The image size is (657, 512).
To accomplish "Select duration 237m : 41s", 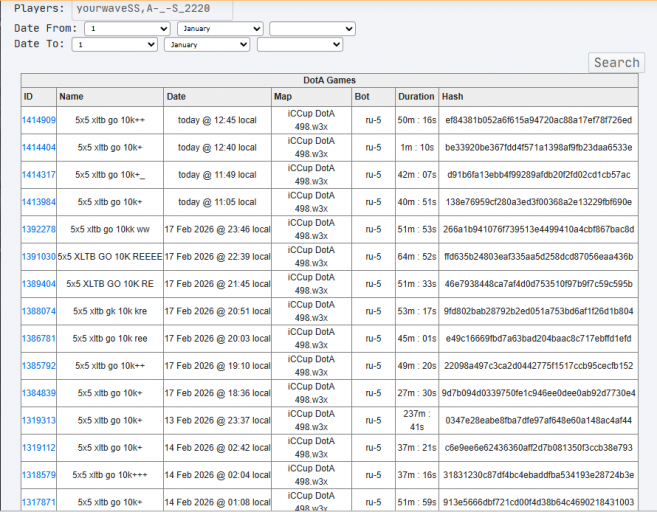I will tap(416, 420).
